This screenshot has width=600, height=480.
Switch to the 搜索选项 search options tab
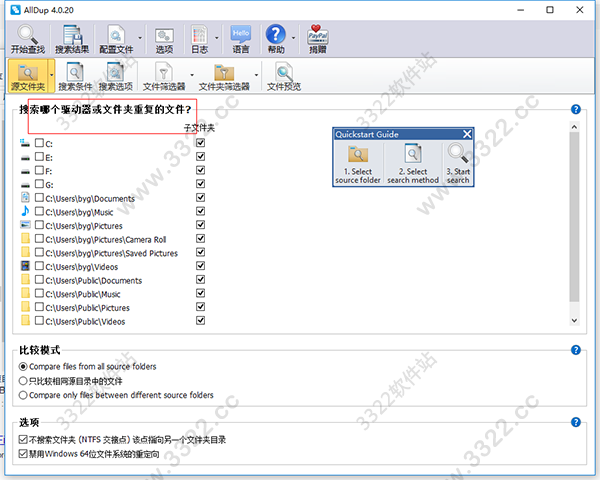(116, 77)
